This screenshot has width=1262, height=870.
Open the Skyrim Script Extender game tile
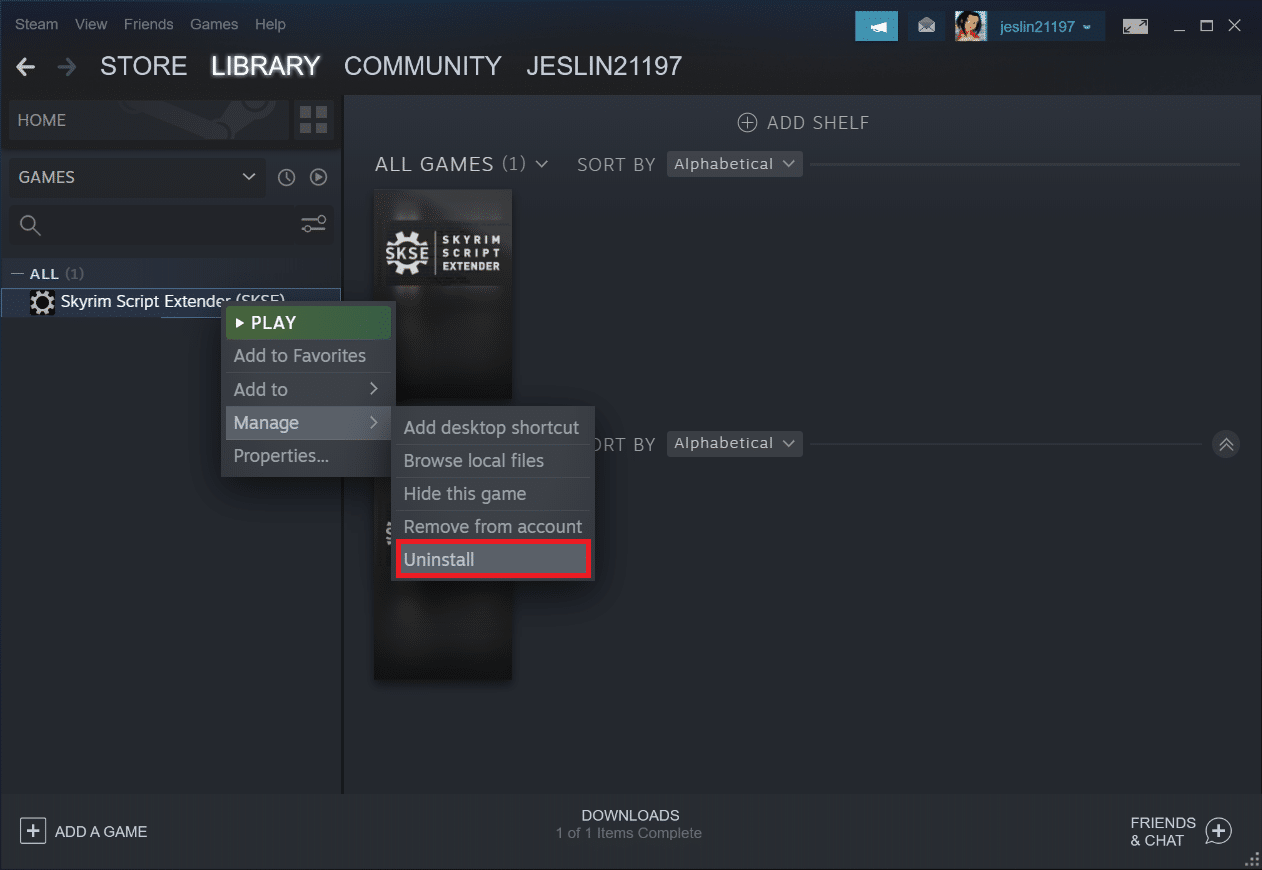[x=443, y=293]
